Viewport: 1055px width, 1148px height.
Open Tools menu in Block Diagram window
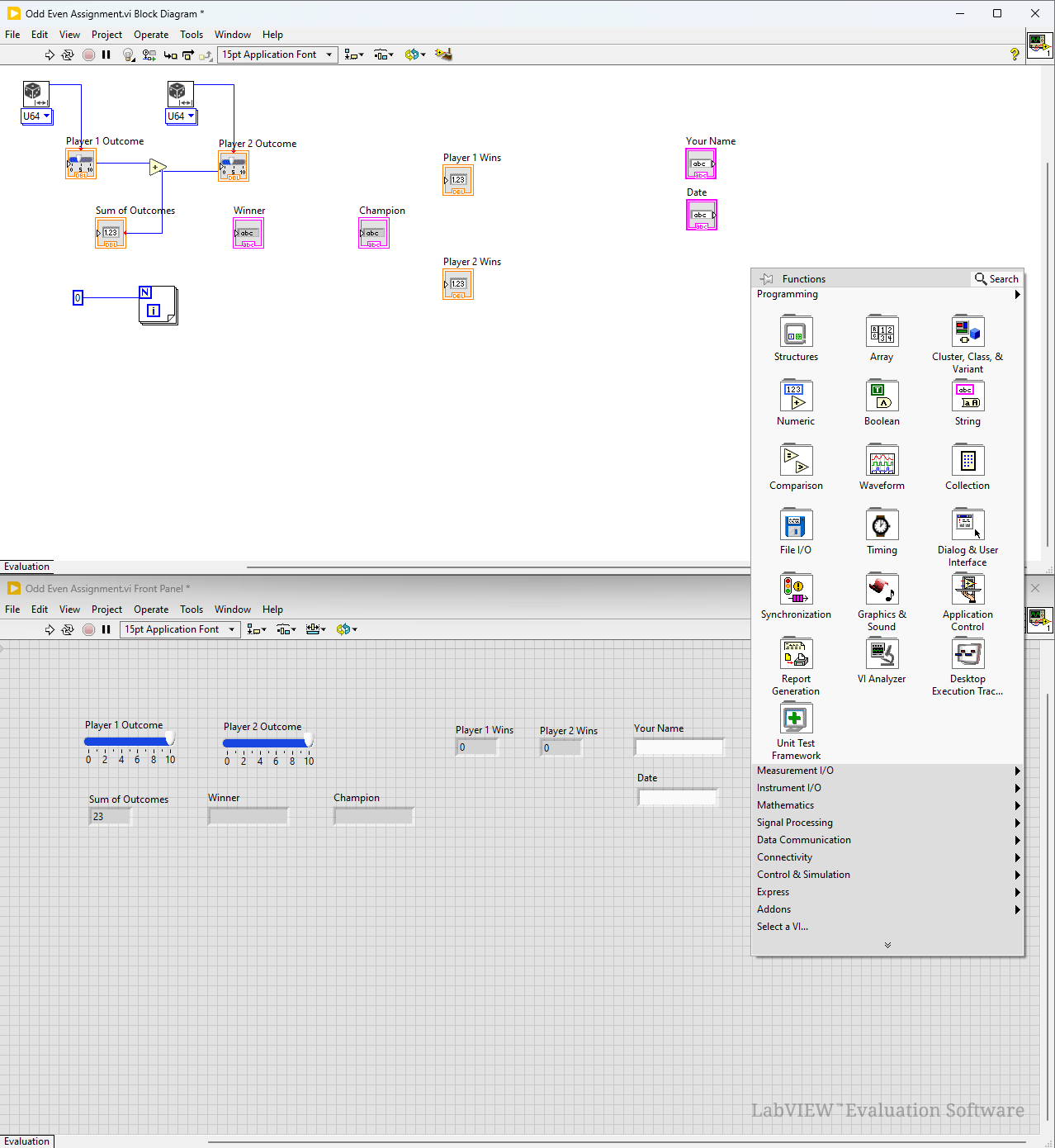[192, 35]
